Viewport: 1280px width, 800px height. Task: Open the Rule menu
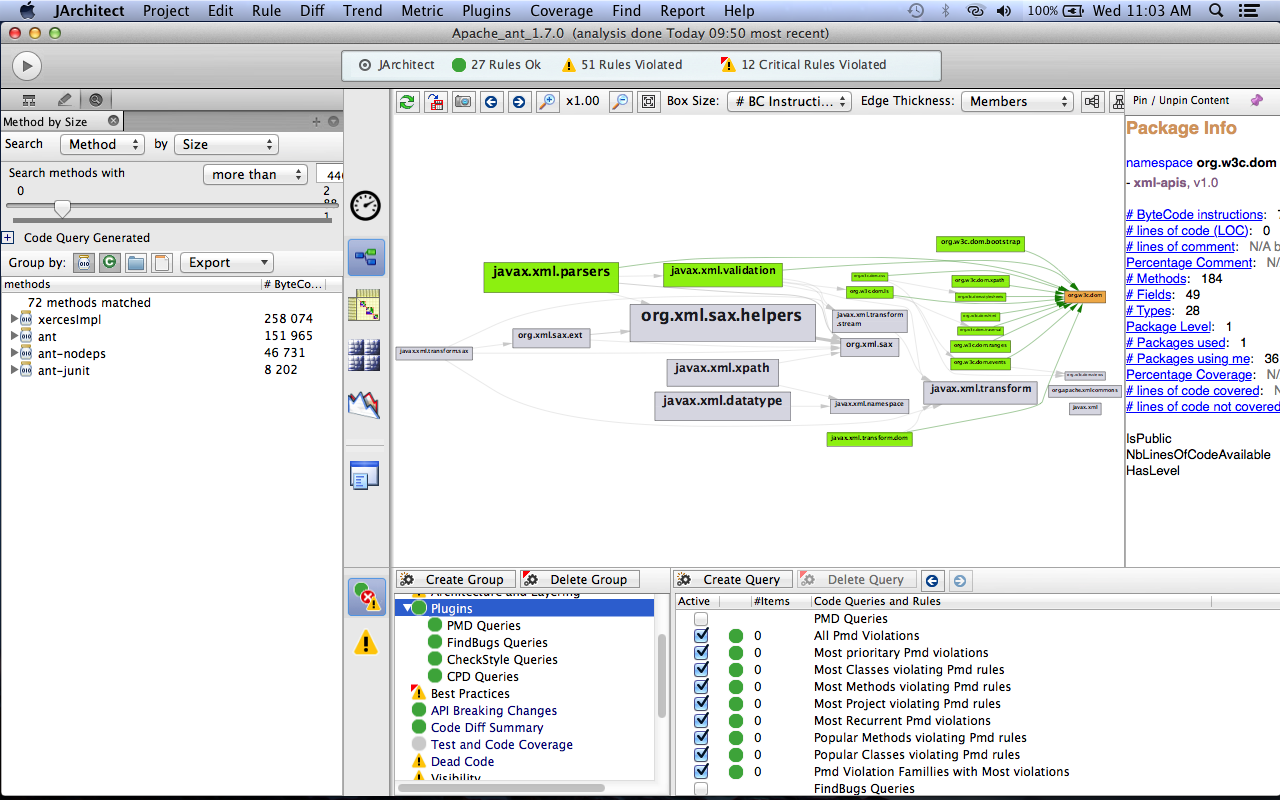pos(266,11)
